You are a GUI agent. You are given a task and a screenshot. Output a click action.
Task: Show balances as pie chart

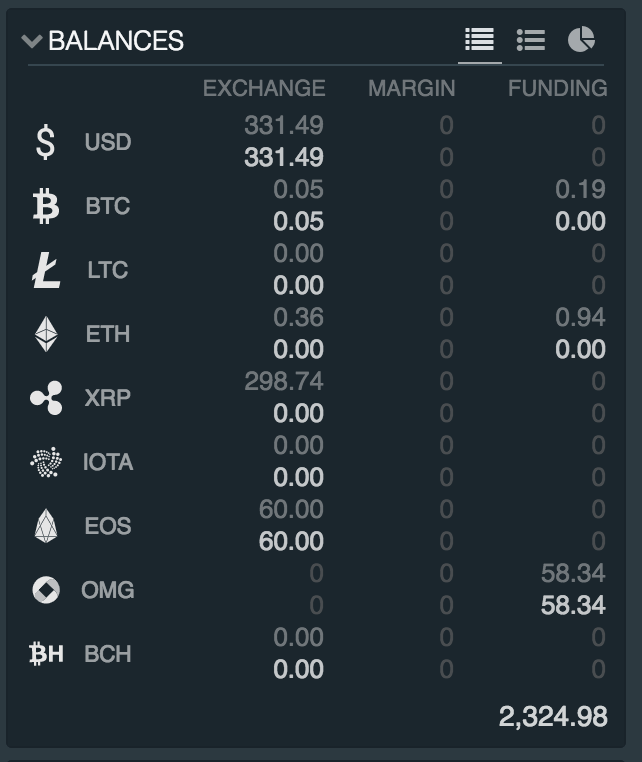pos(581,40)
